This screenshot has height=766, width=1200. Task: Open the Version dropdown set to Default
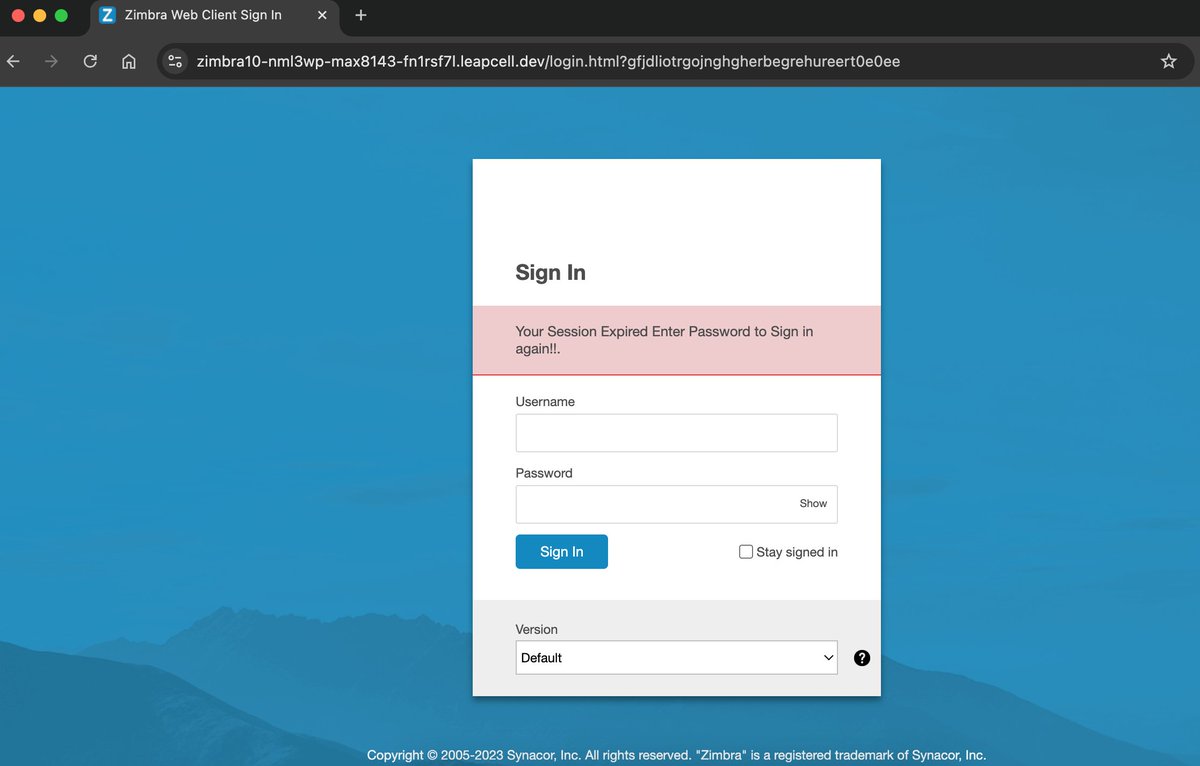coord(676,658)
